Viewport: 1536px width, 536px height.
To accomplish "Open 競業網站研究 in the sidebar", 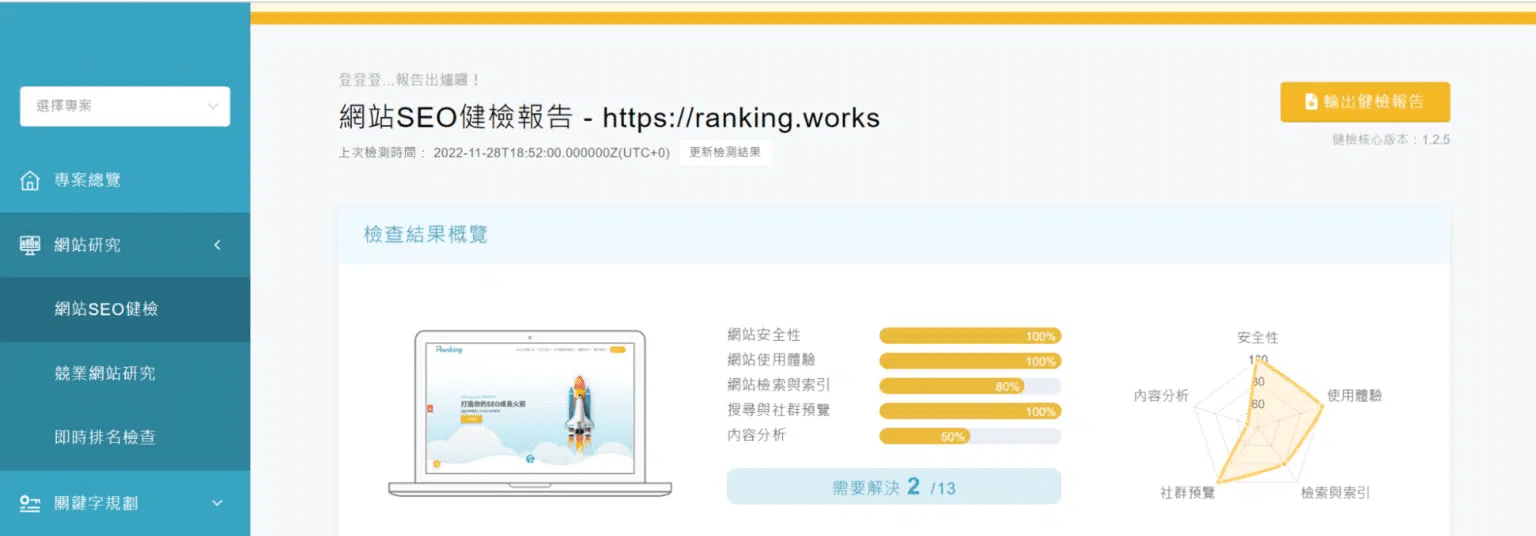I will (105, 373).
